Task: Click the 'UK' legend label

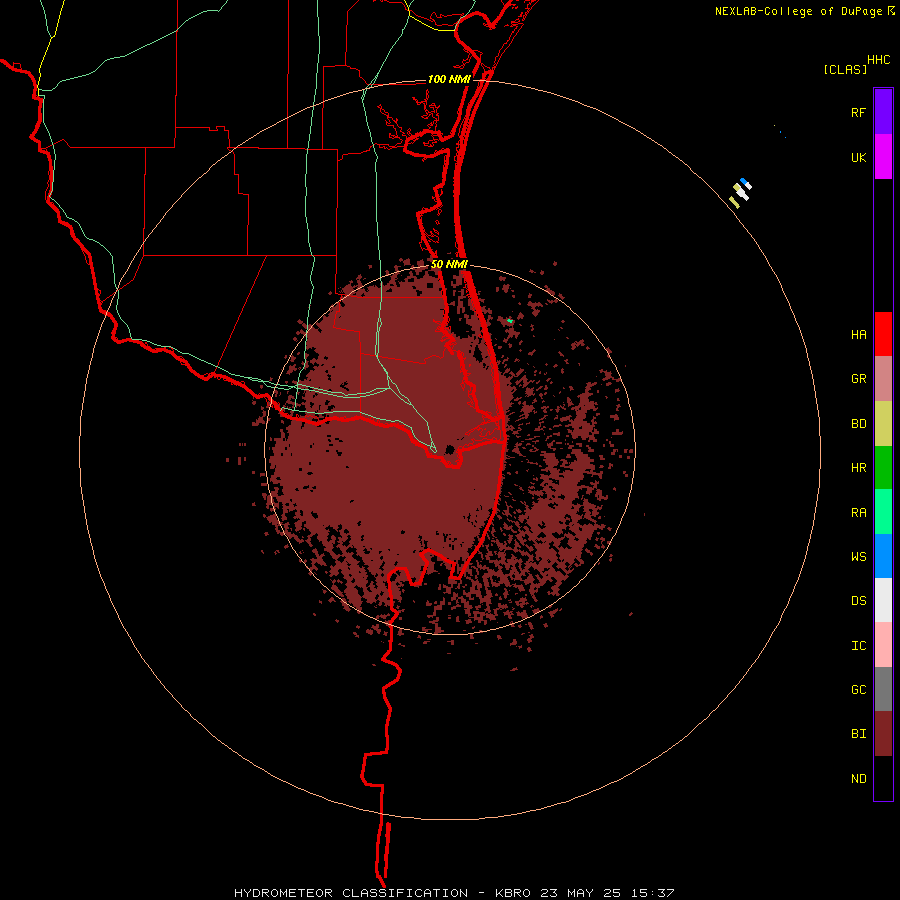Action: coord(858,158)
